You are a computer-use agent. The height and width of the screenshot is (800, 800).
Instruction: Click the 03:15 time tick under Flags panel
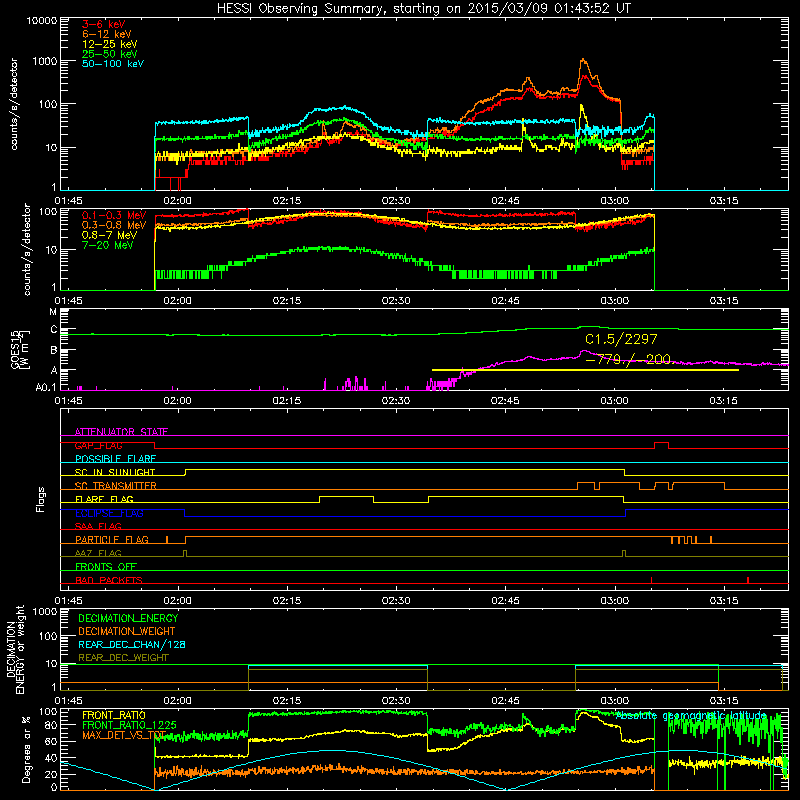coord(724,601)
